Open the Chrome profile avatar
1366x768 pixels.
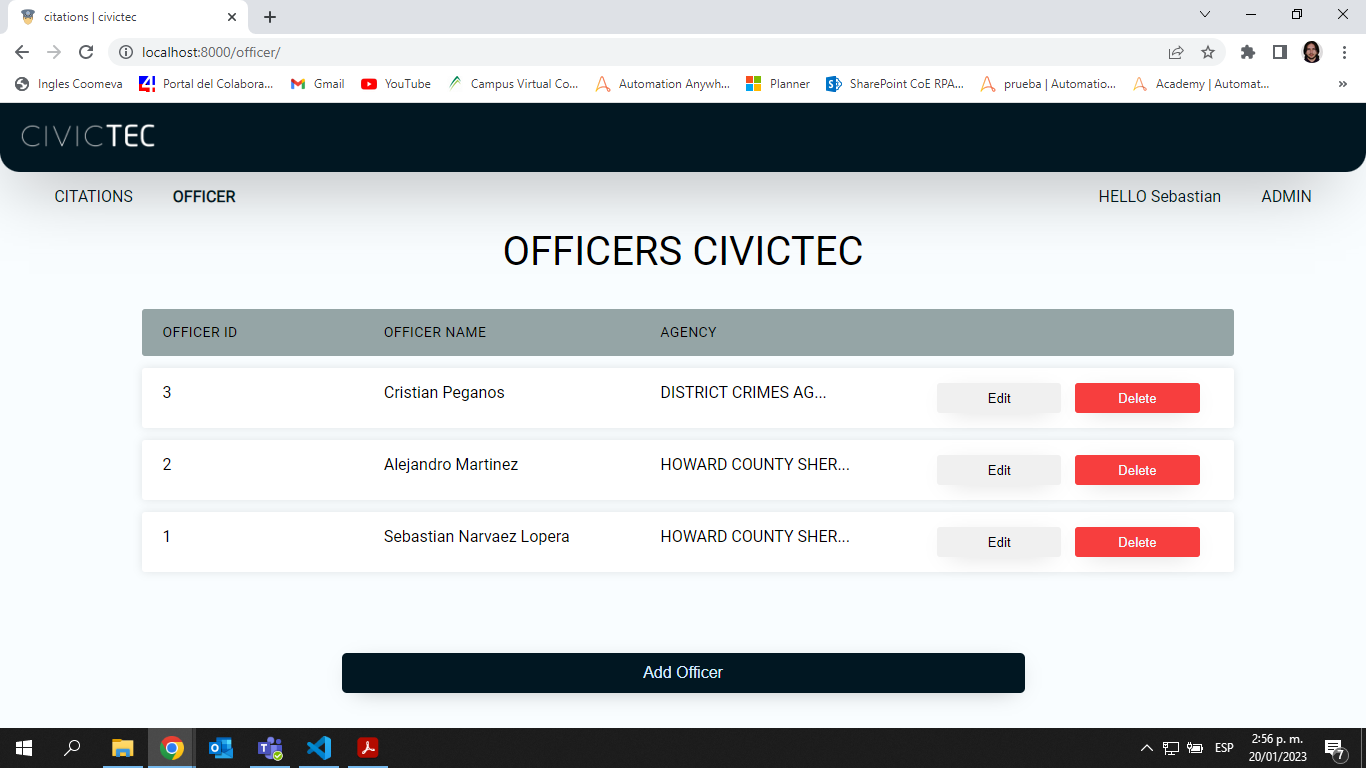click(x=1312, y=52)
